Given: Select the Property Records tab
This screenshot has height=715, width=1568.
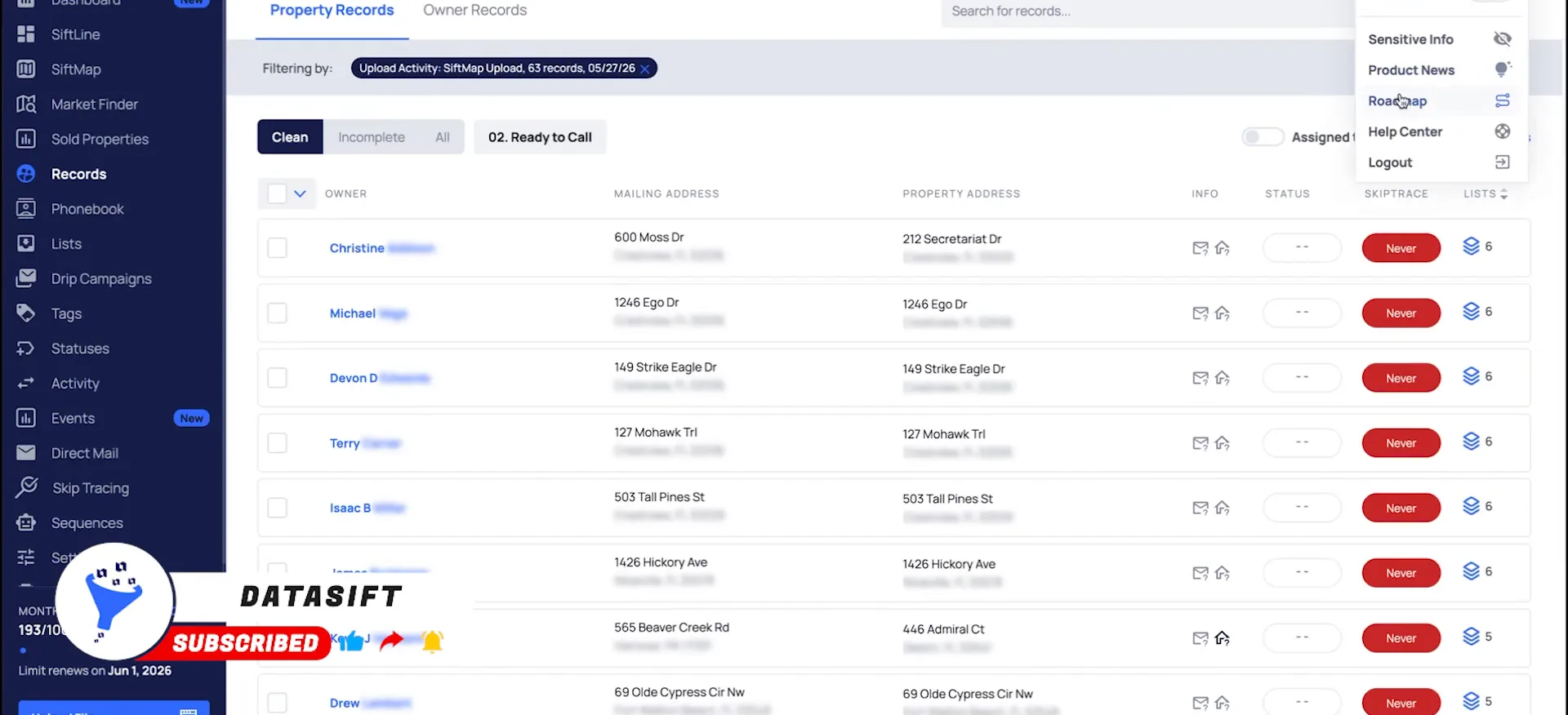Looking at the screenshot, I should (332, 11).
